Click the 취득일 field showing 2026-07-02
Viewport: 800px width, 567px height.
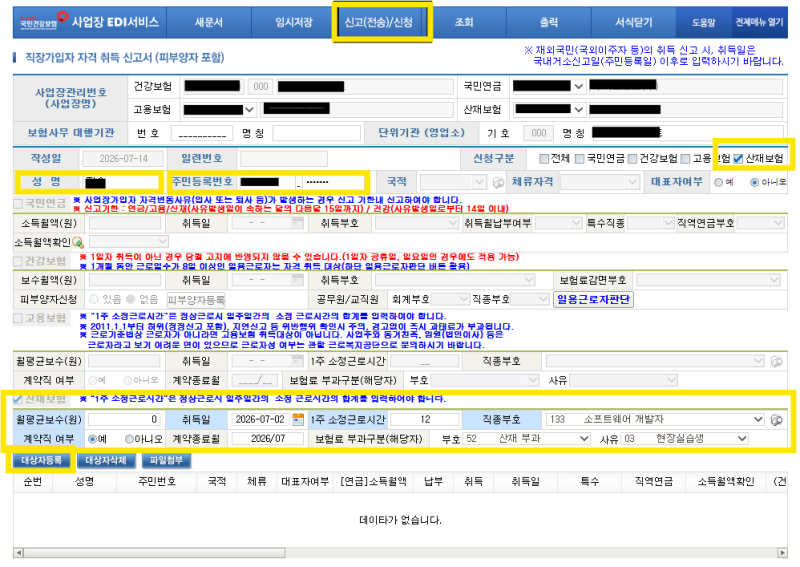(x=261, y=420)
